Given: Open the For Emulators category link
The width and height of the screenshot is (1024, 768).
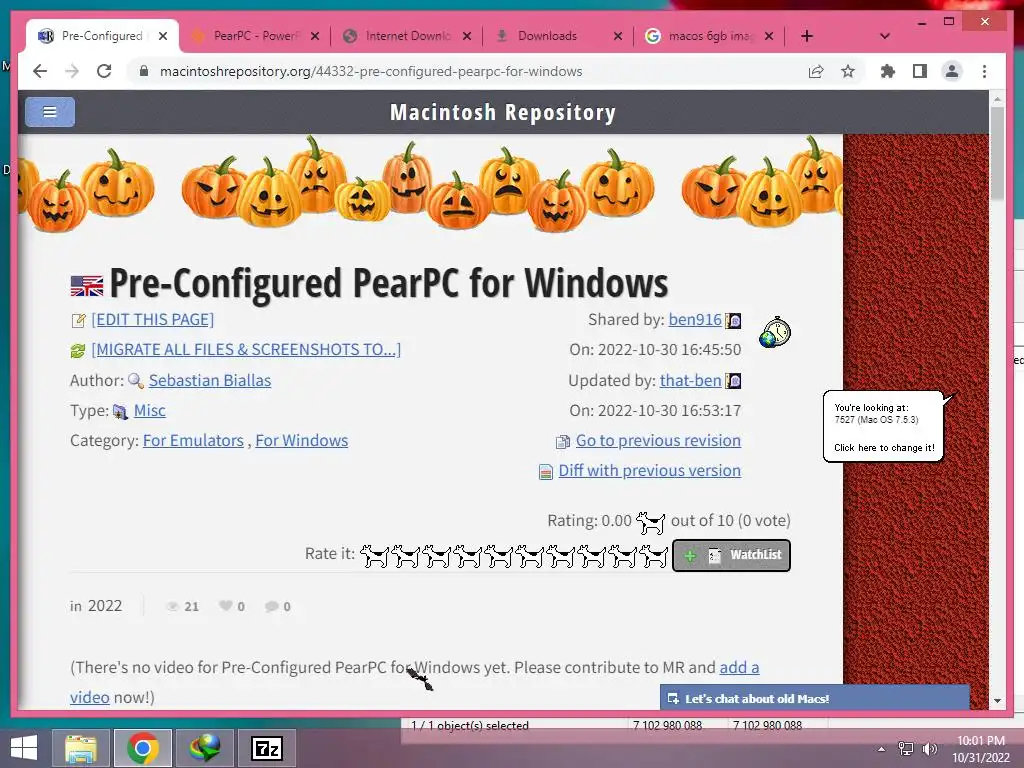Looking at the screenshot, I should coord(193,440).
